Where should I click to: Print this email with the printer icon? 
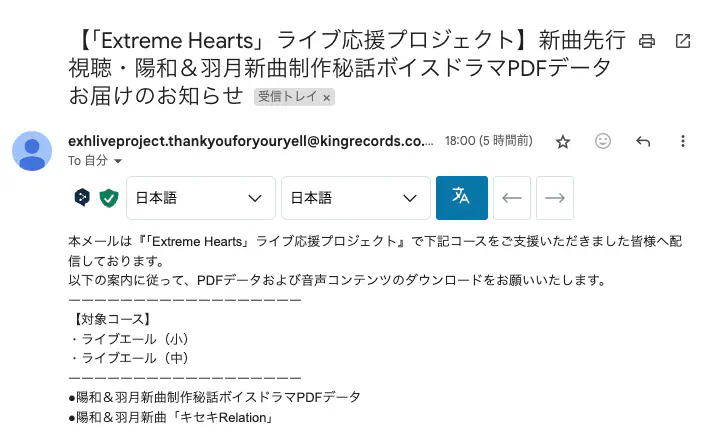[x=647, y=41]
